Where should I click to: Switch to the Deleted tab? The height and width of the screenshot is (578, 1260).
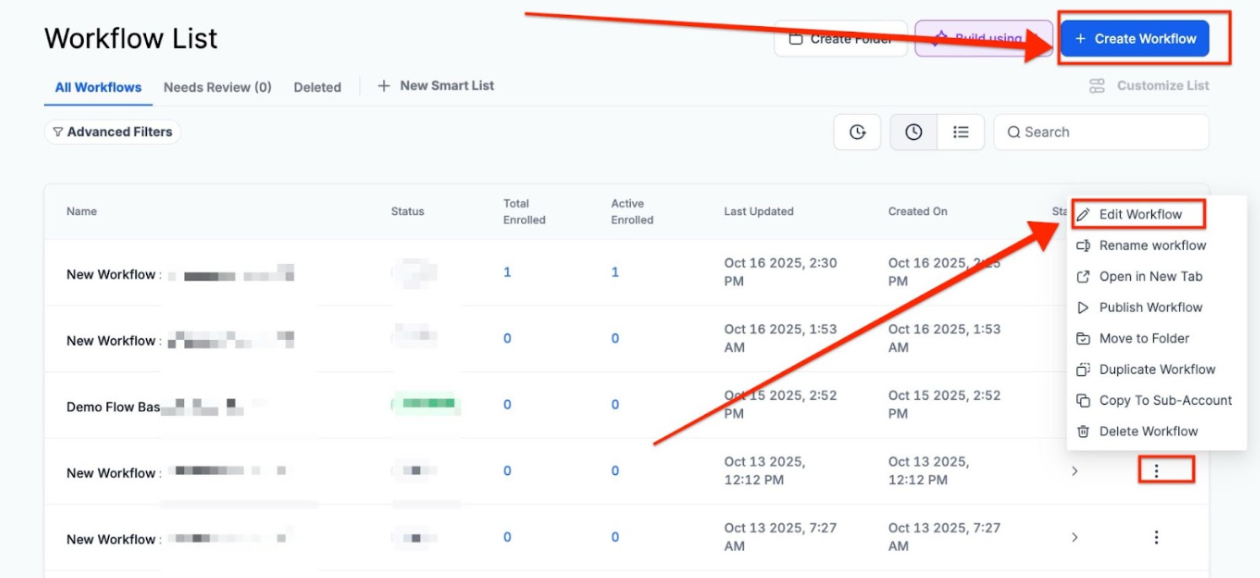pos(317,87)
